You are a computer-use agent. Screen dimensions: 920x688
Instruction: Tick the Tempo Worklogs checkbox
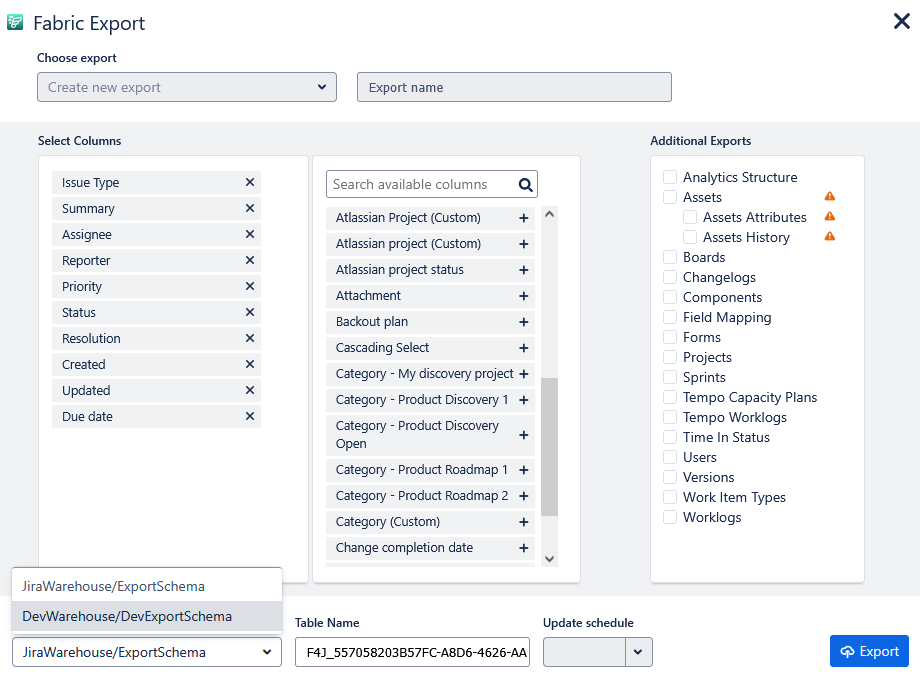tap(670, 417)
